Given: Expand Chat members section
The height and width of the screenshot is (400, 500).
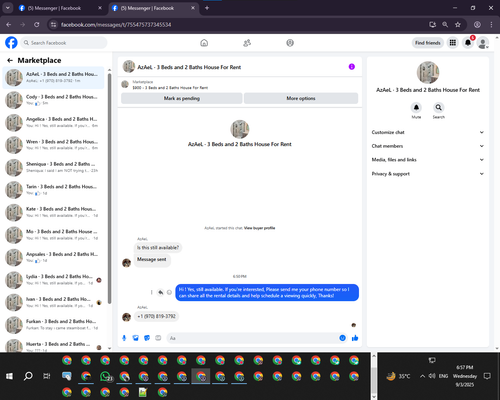Looking at the screenshot, I should pyautogui.click(x=428, y=146).
